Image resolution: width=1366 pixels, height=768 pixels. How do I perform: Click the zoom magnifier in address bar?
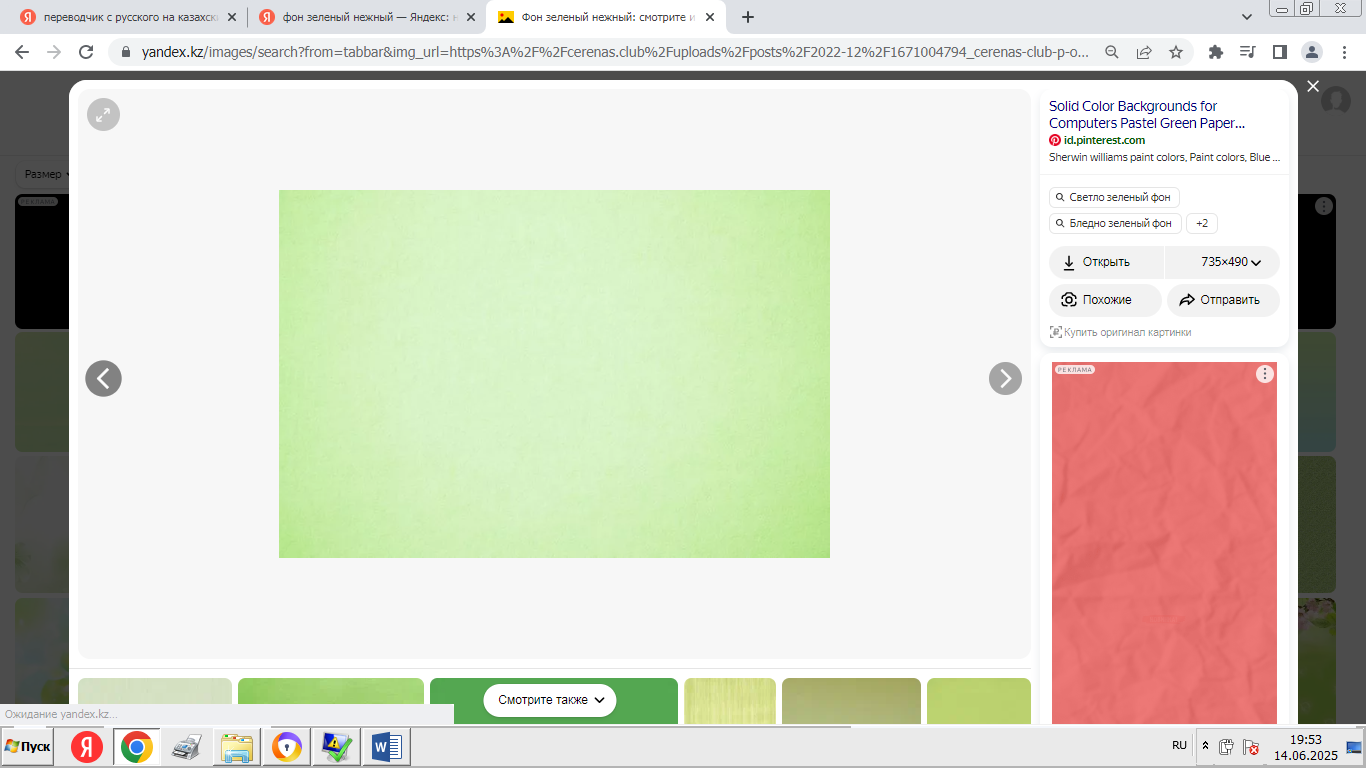pyautogui.click(x=1112, y=52)
